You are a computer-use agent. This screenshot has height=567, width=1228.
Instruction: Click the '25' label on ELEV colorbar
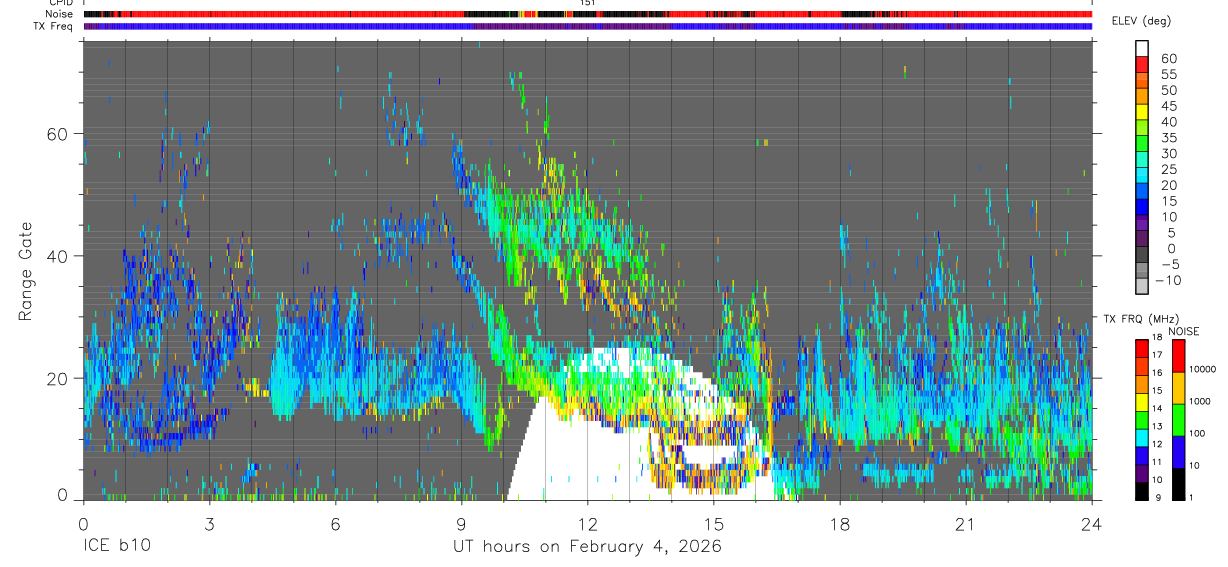pos(1168,170)
